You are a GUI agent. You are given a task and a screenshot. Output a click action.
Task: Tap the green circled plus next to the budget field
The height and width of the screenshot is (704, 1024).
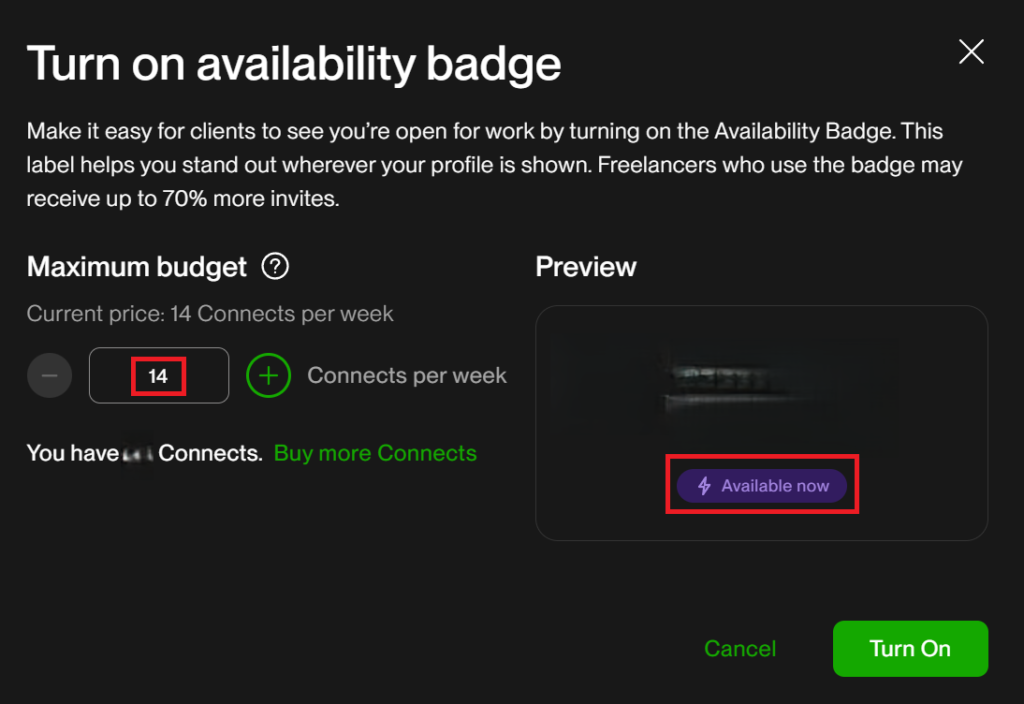click(x=268, y=375)
